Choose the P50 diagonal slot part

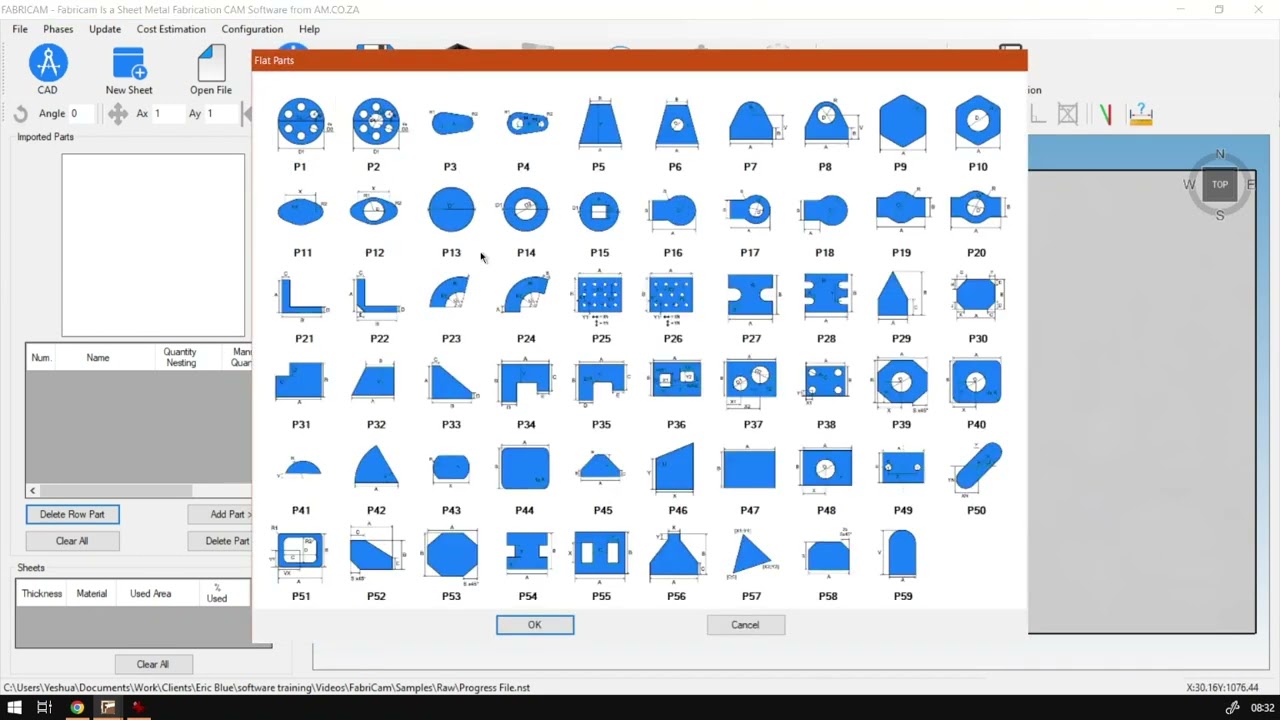(x=977, y=469)
